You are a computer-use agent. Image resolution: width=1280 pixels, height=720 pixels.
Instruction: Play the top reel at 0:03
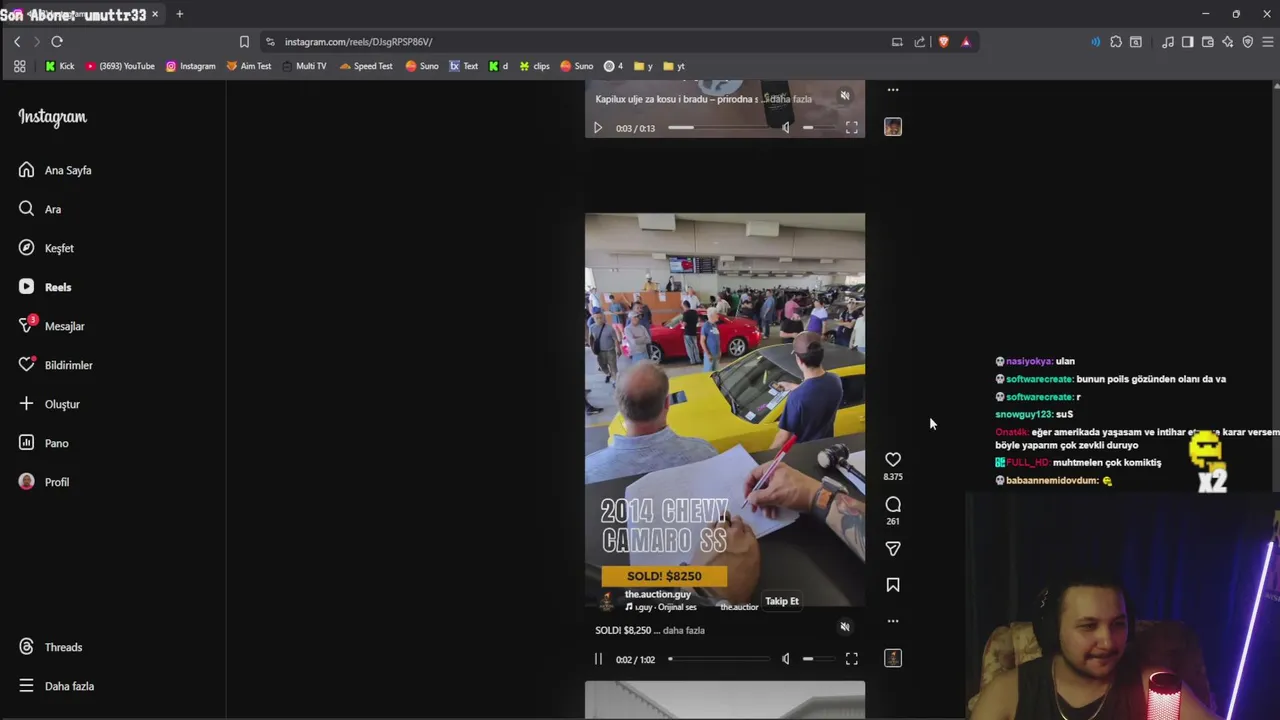[x=598, y=128]
